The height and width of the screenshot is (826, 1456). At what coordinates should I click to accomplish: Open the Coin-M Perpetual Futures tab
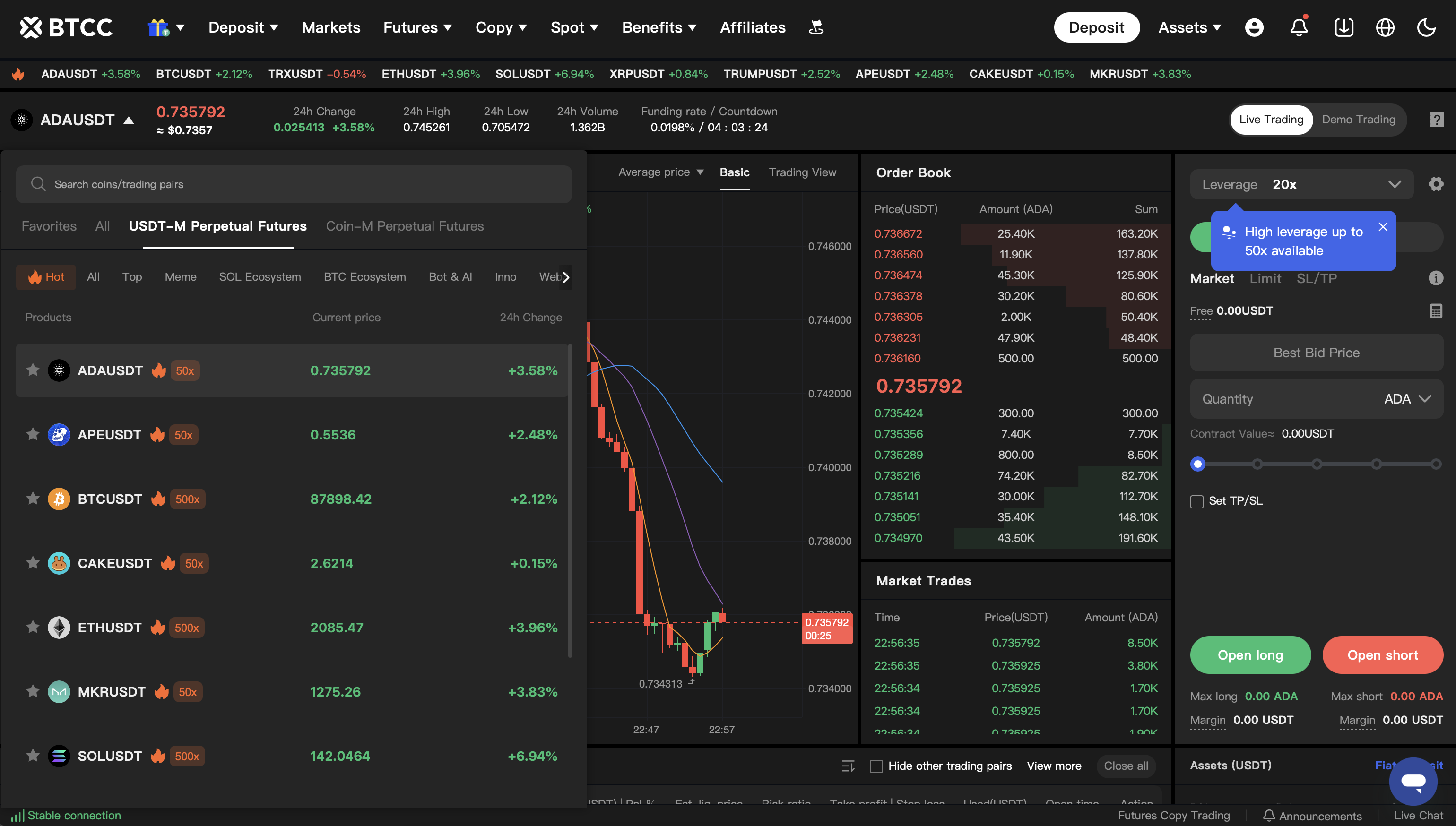405,226
